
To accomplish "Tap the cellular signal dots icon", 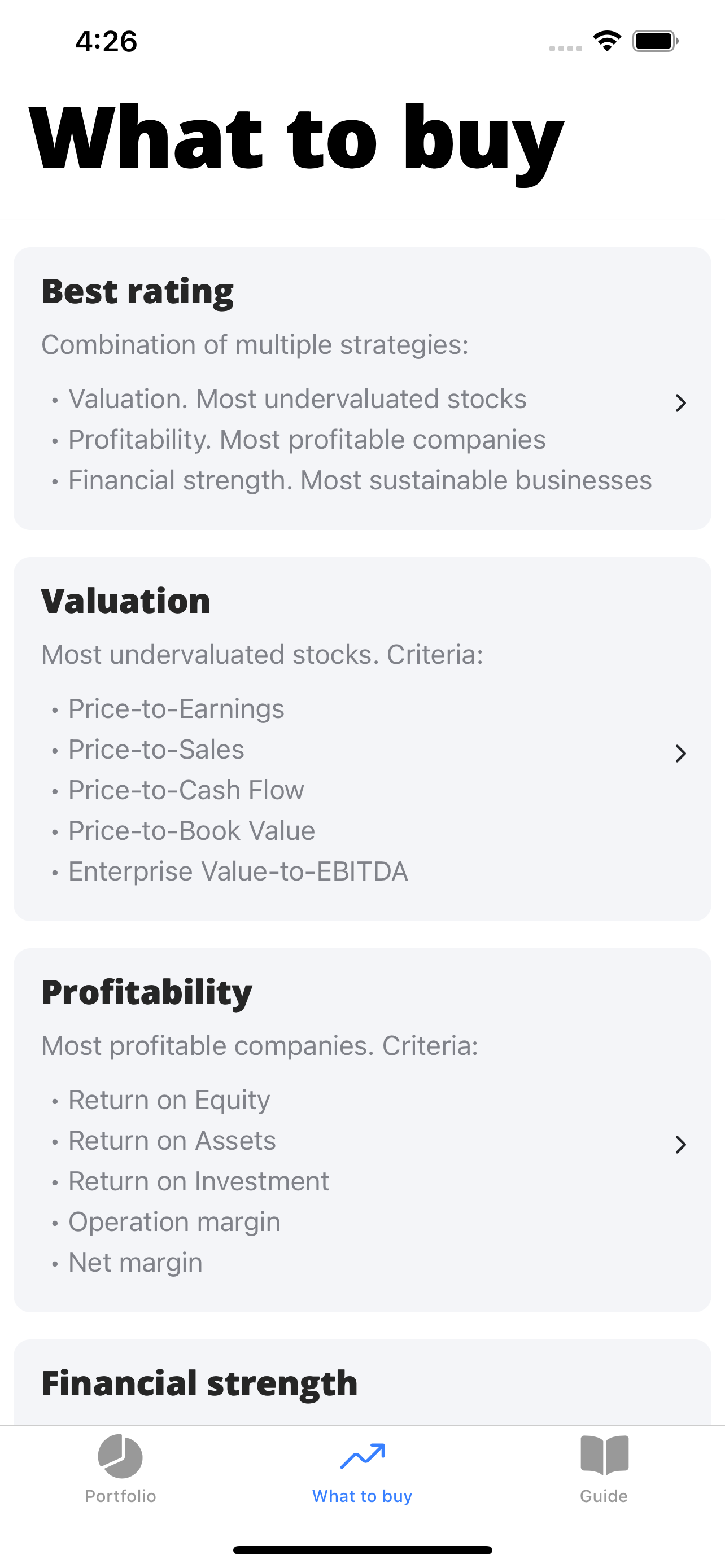I will [x=566, y=48].
